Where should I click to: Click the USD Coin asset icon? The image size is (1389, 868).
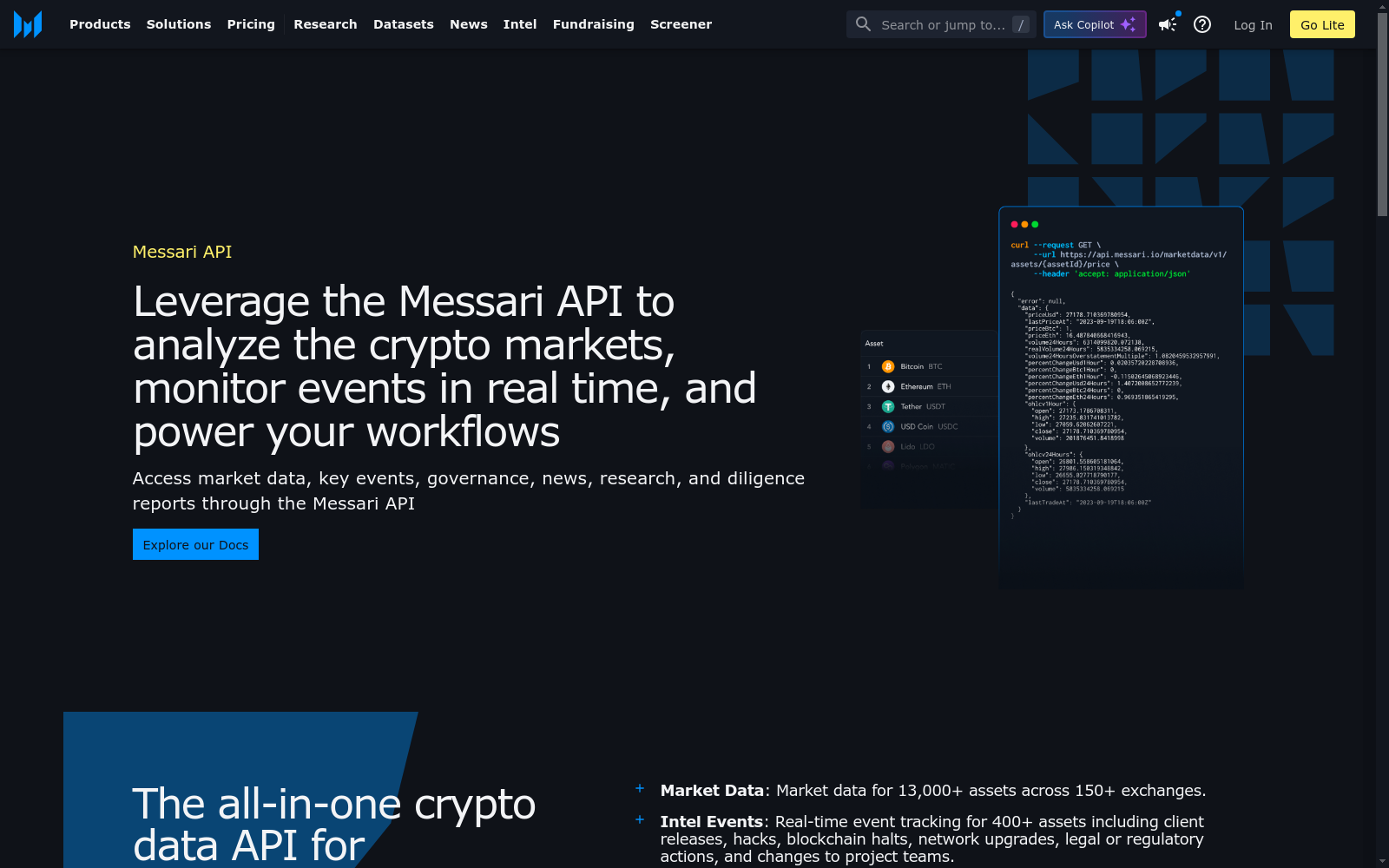888,426
